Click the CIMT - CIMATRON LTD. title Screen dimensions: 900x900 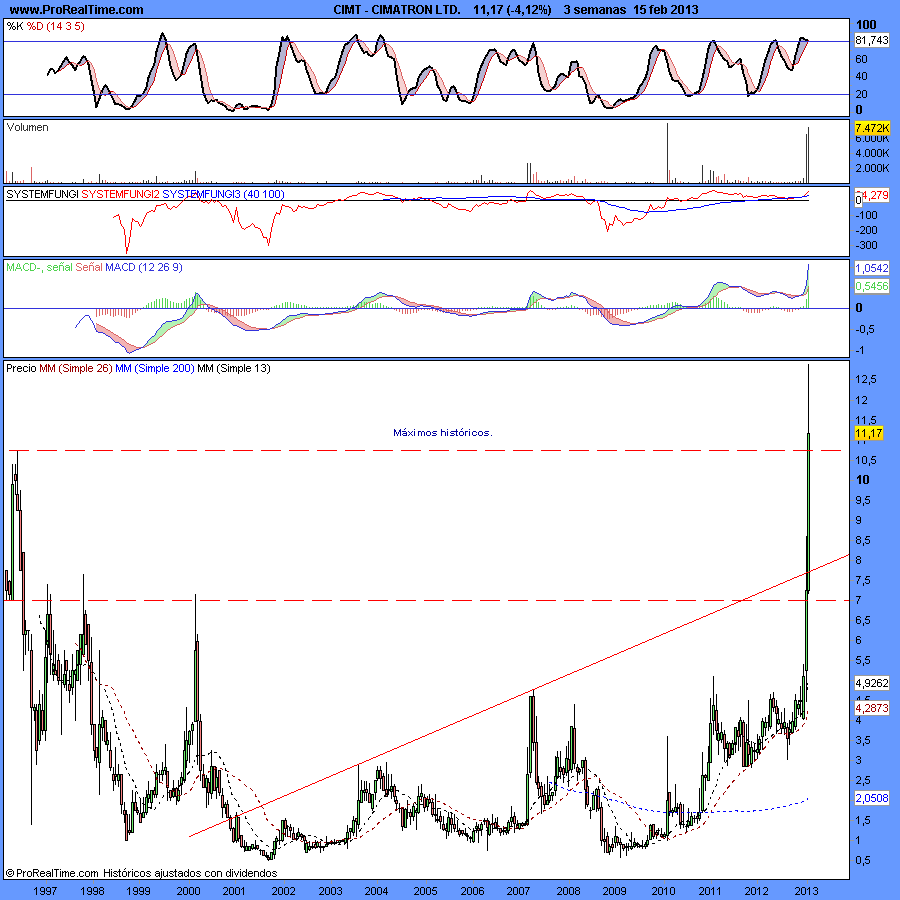coord(397,10)
